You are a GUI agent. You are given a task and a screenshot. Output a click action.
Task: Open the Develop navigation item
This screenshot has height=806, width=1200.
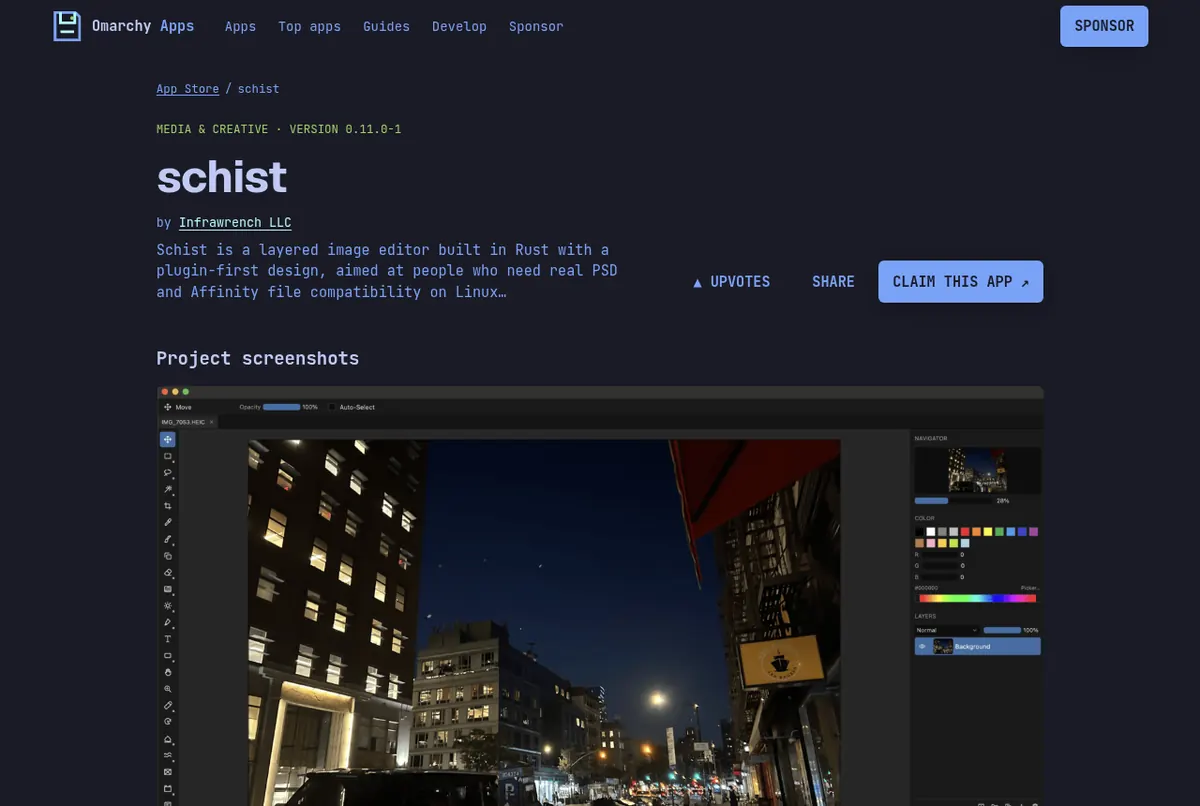coord(459,26)
